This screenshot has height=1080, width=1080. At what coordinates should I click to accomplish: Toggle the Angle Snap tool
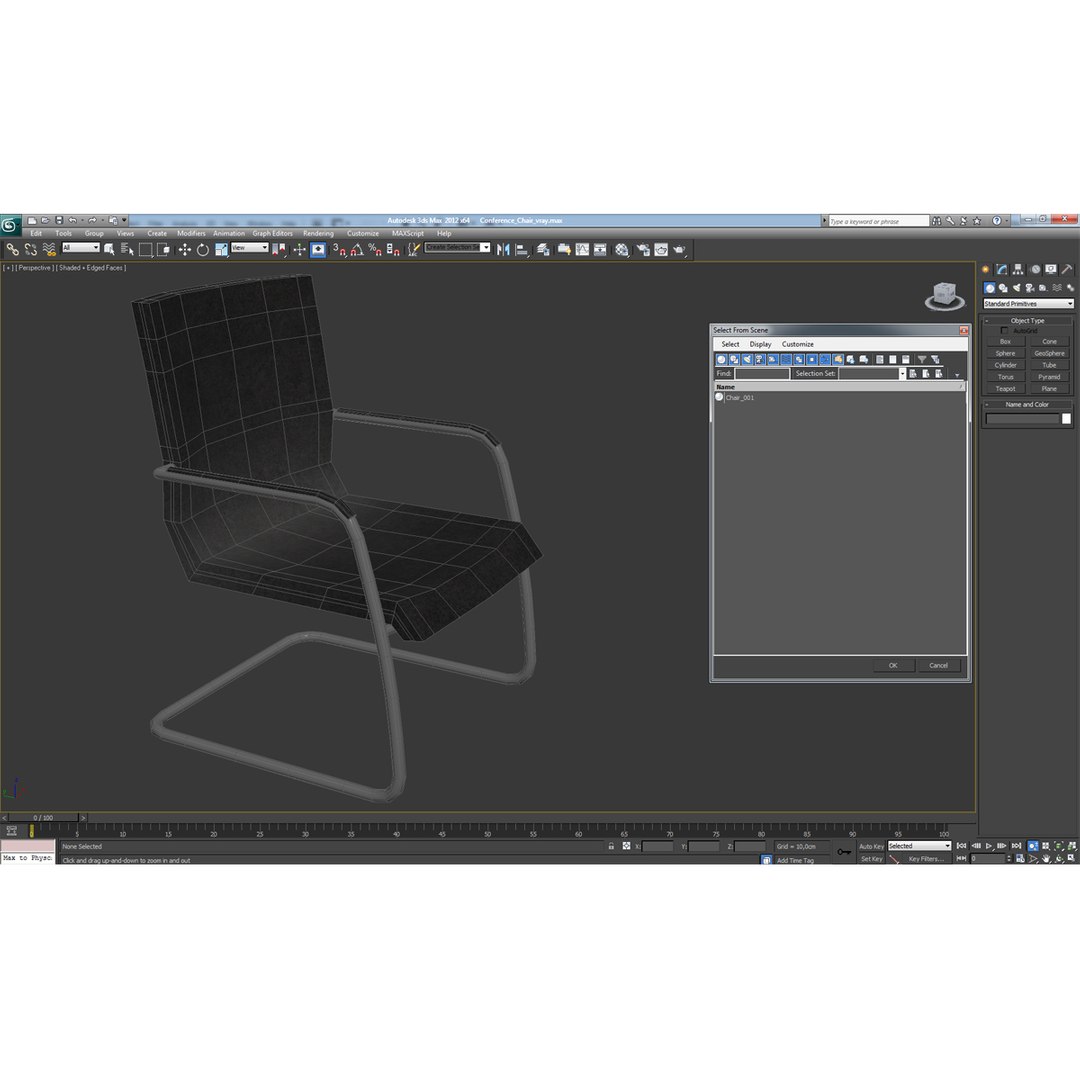[357, 249]
